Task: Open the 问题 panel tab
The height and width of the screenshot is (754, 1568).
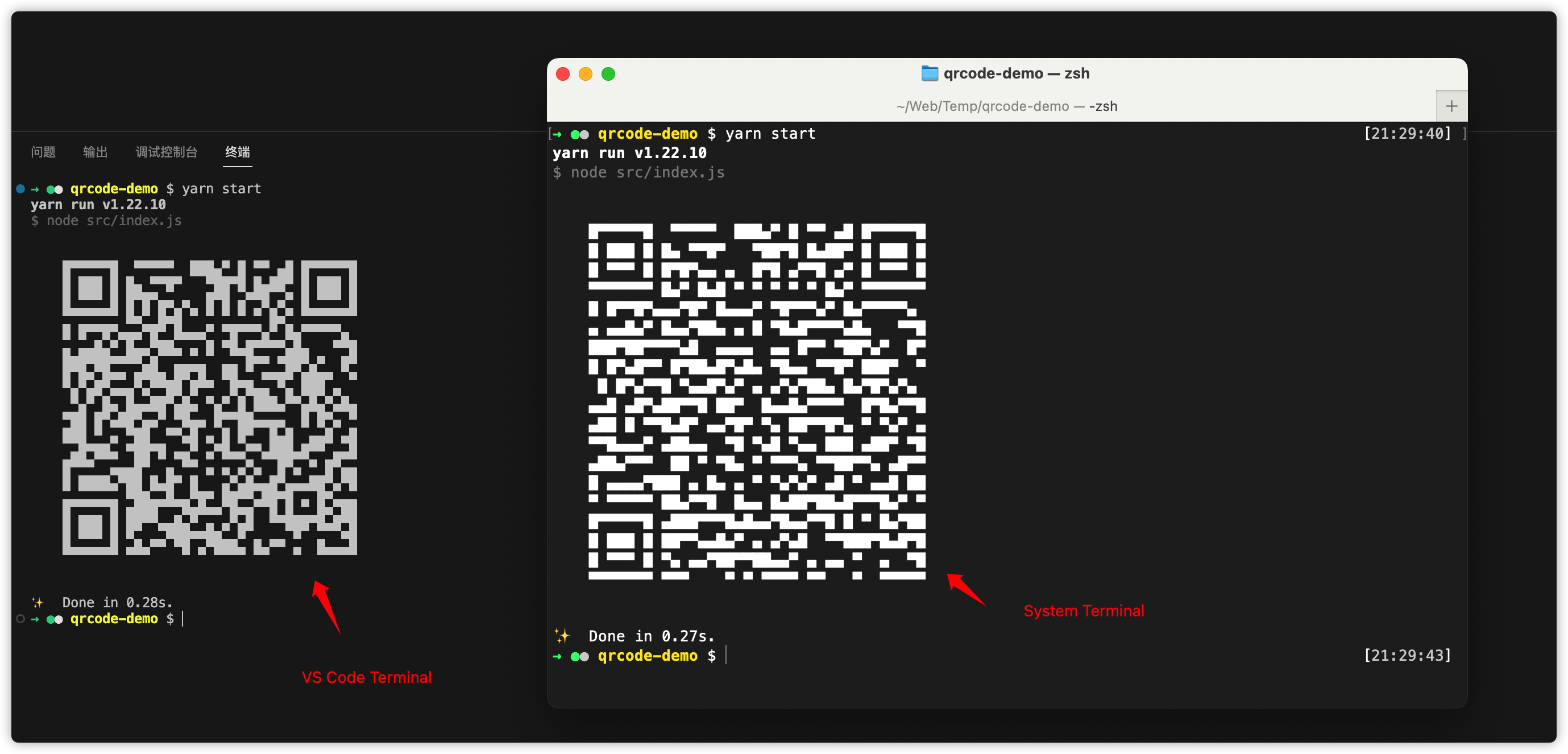Action: (43, 153)
